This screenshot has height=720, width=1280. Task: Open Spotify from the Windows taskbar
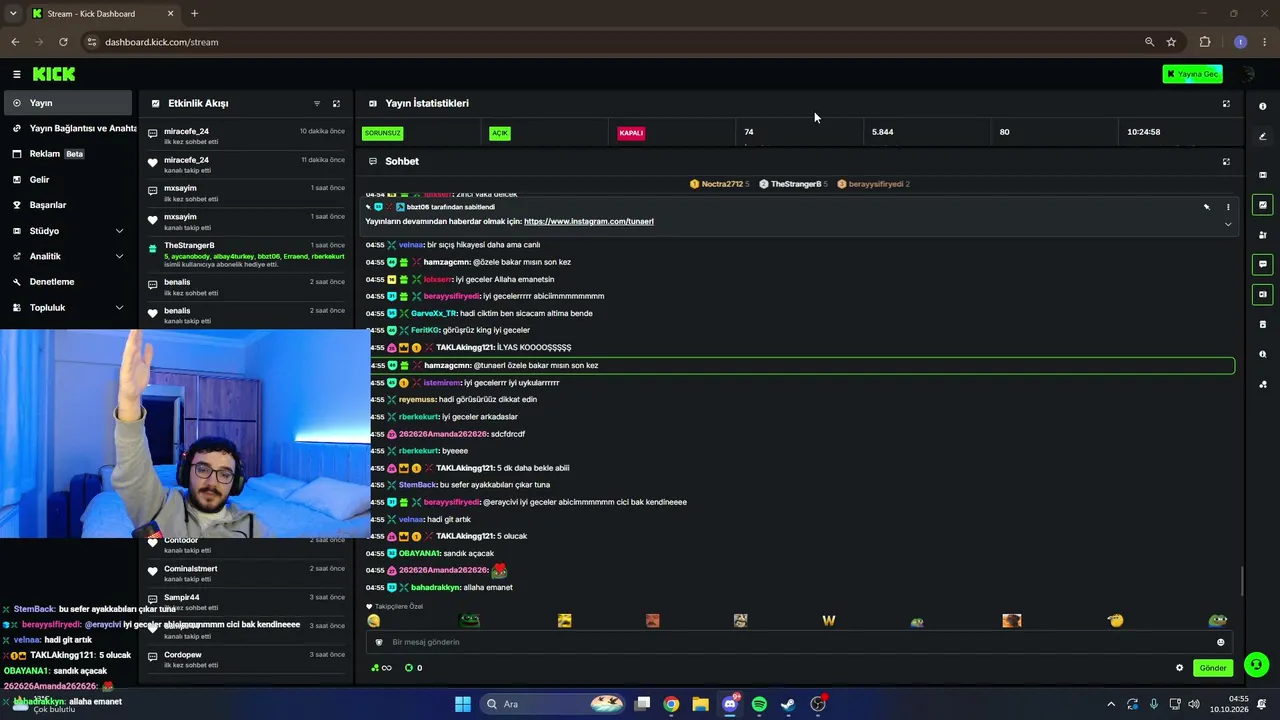(x=759, y=704)
